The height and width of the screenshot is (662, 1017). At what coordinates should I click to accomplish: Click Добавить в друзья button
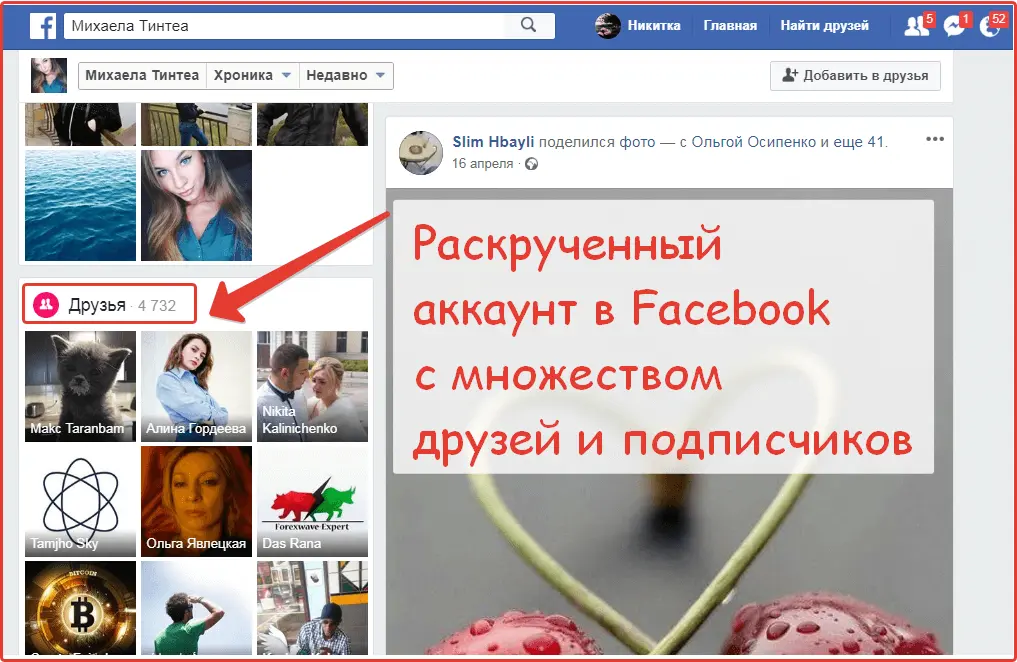point(855,75)
